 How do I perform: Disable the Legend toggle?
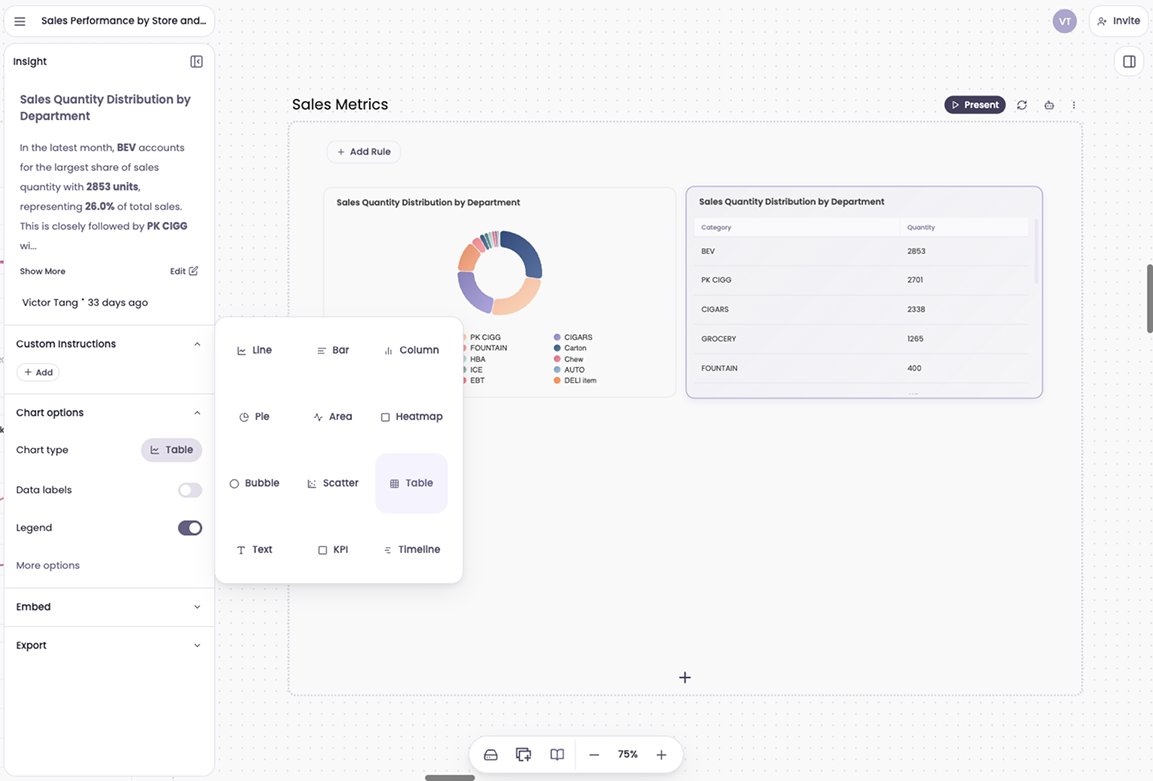click(189, 527)
